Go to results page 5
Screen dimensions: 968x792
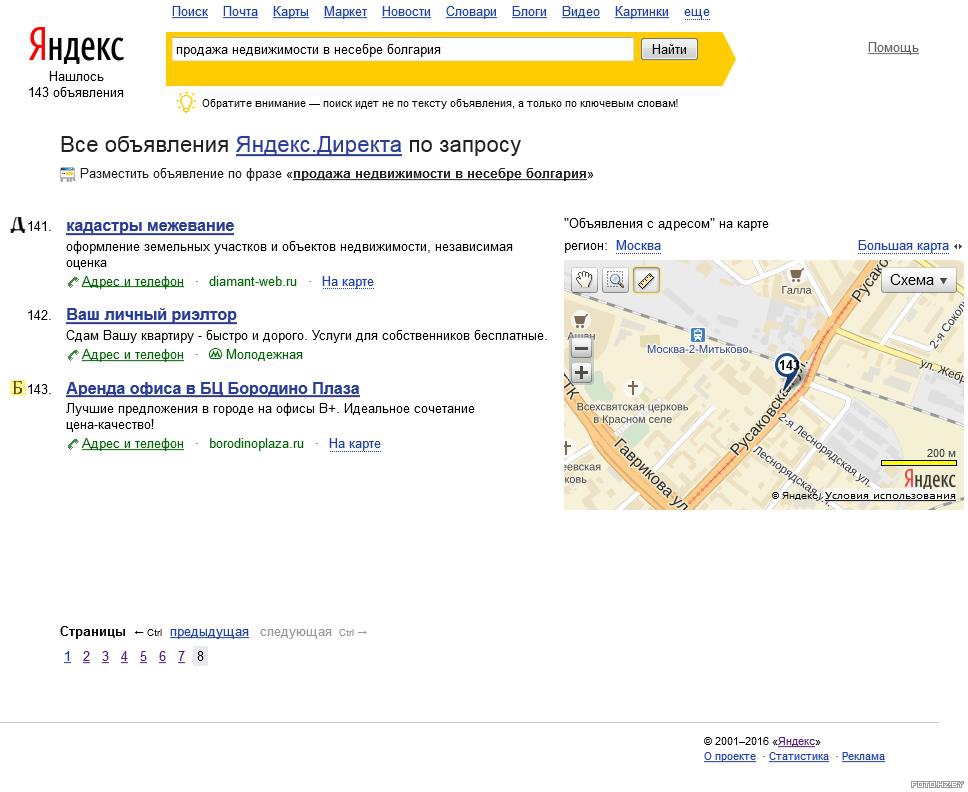(143, 656)
